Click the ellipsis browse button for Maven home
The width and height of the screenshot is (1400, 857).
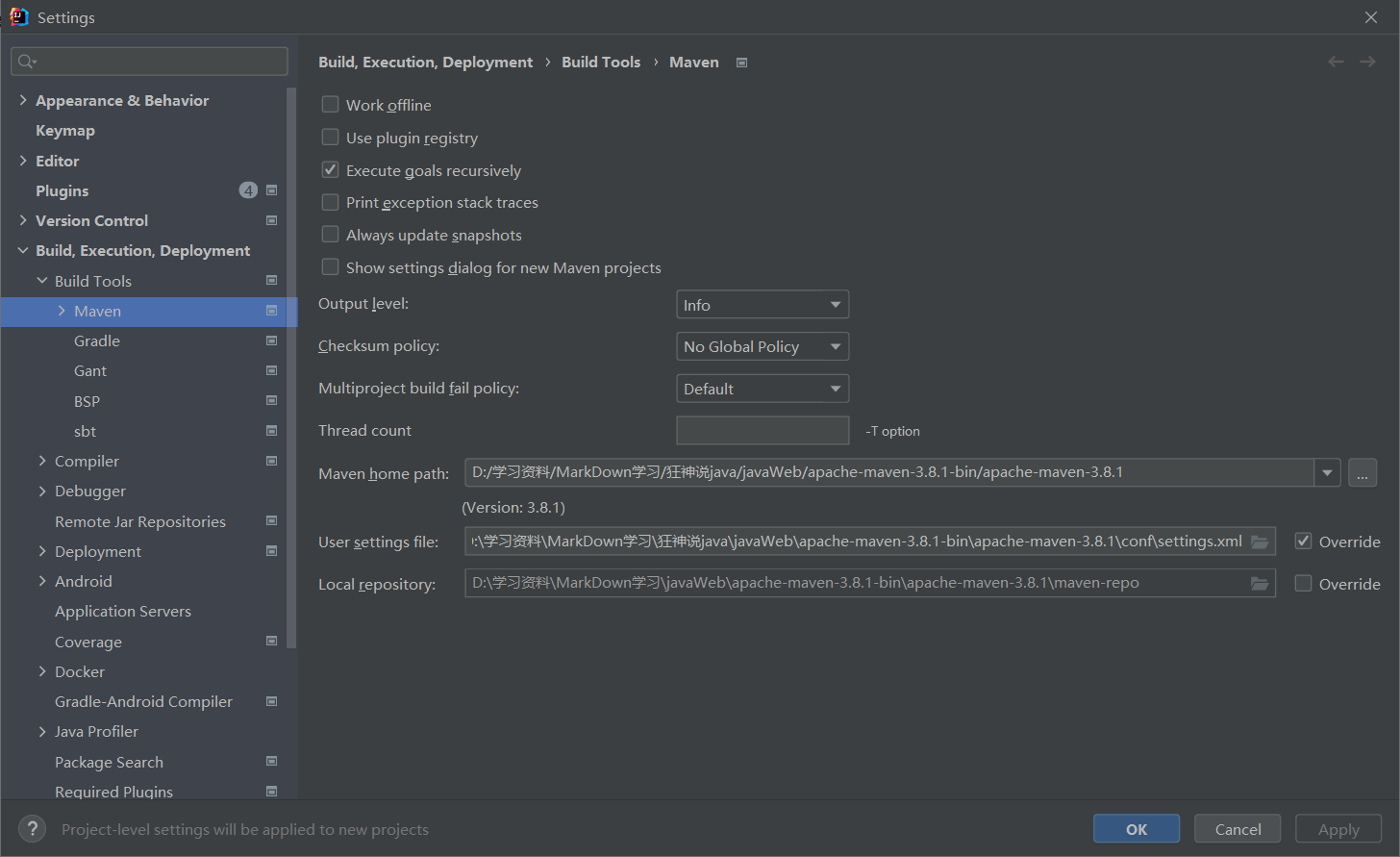click(1362, 472)
